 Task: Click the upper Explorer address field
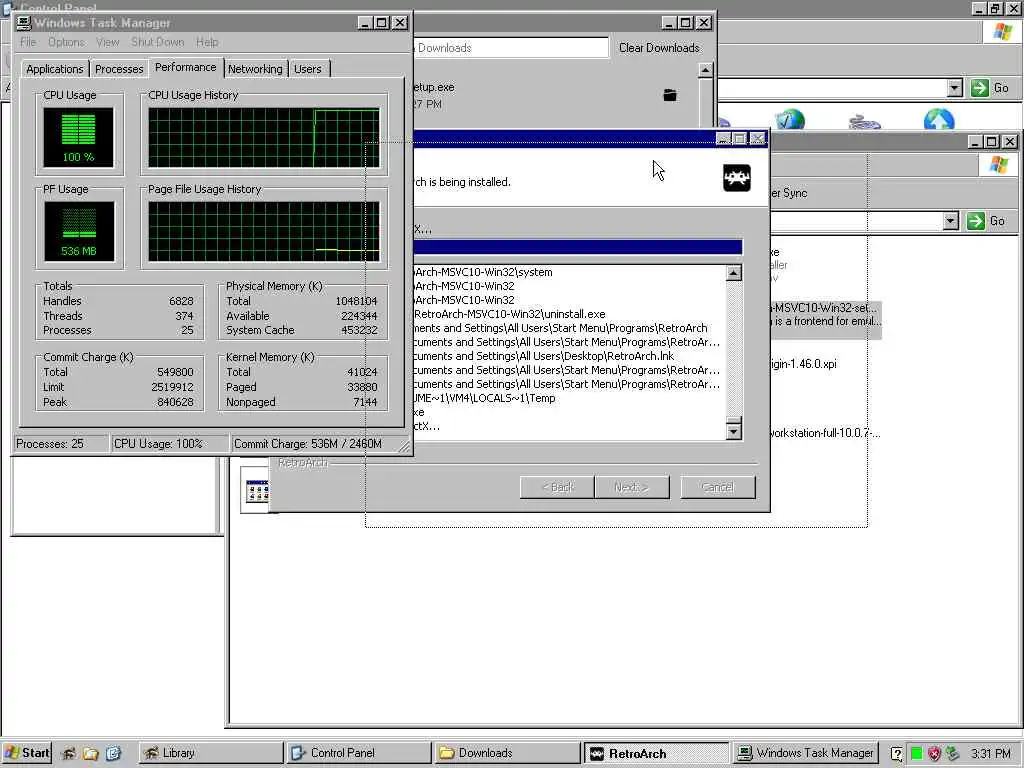[x=832, y=88]
